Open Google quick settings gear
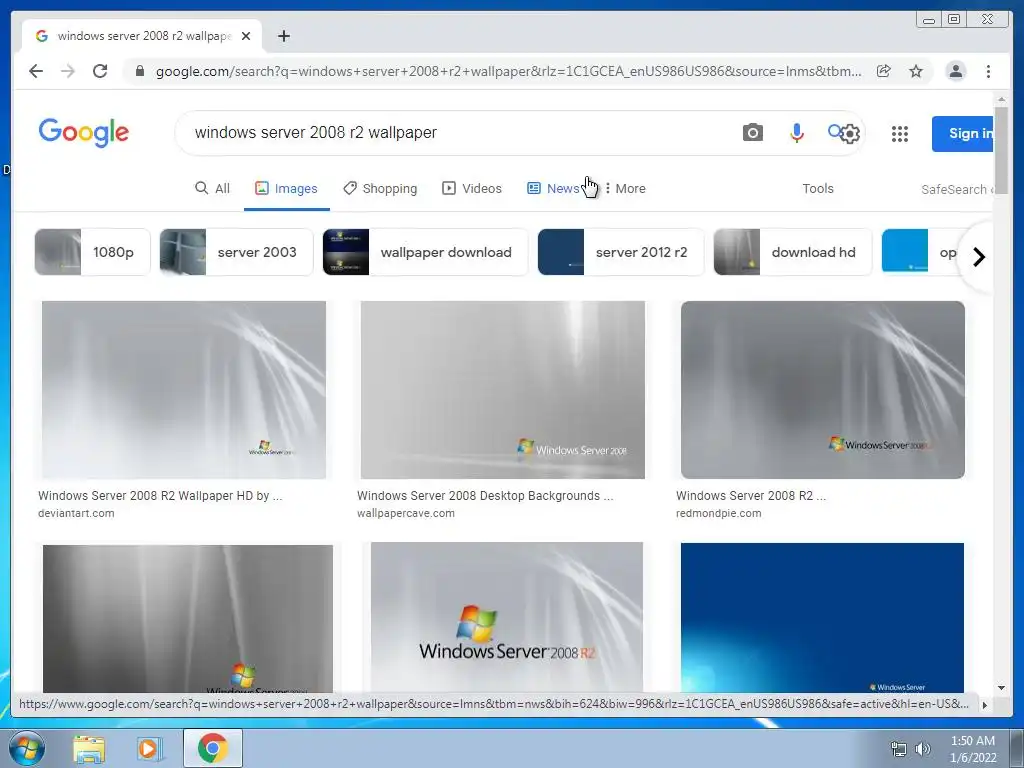The image size is (1024, 768). [850, 135]
